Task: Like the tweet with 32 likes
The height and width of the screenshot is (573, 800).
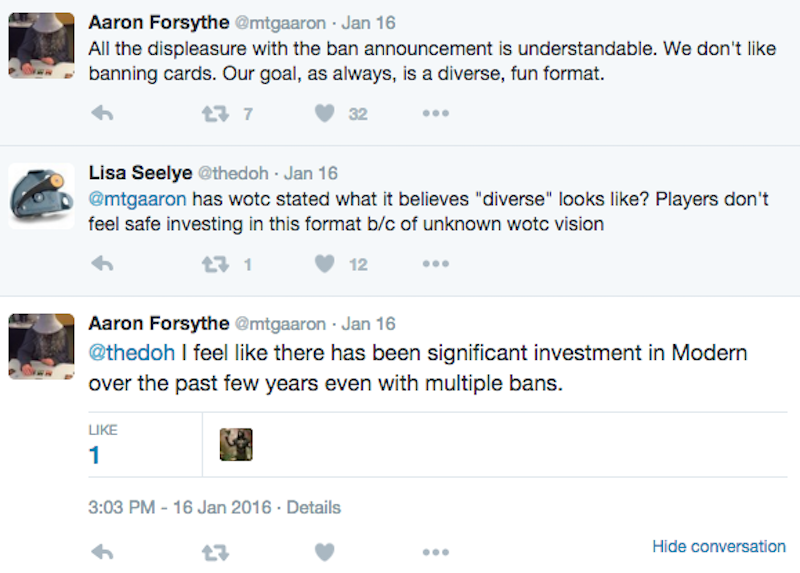Action: coord(324,113)
